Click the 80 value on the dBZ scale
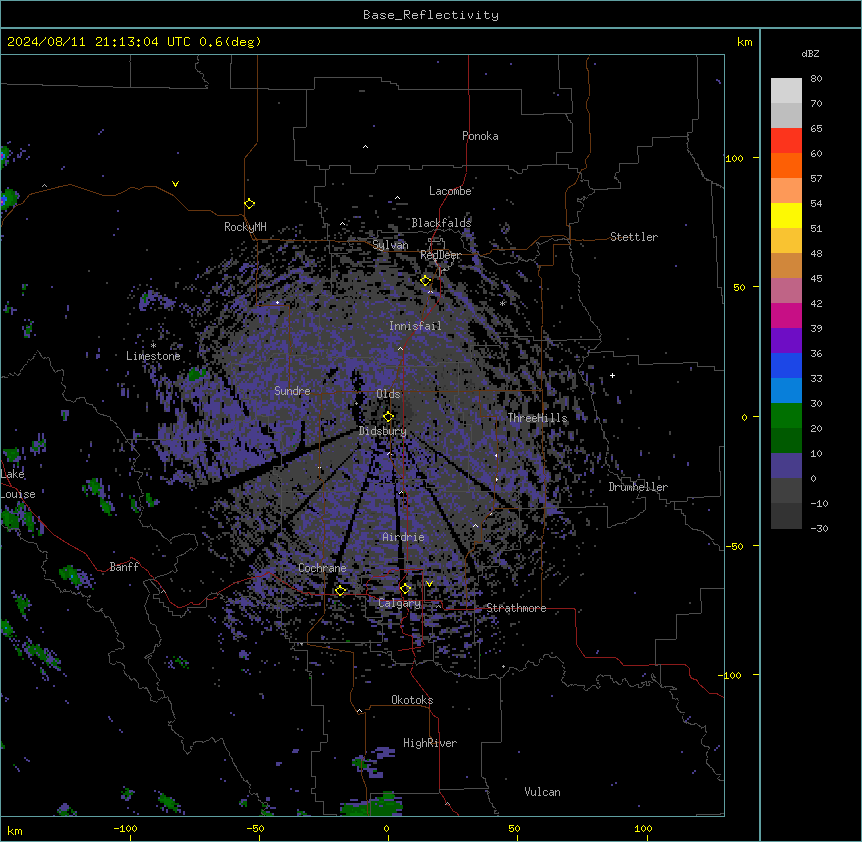Image resolution: width=862 pixels, height=842 pixels. coord(816,79)
